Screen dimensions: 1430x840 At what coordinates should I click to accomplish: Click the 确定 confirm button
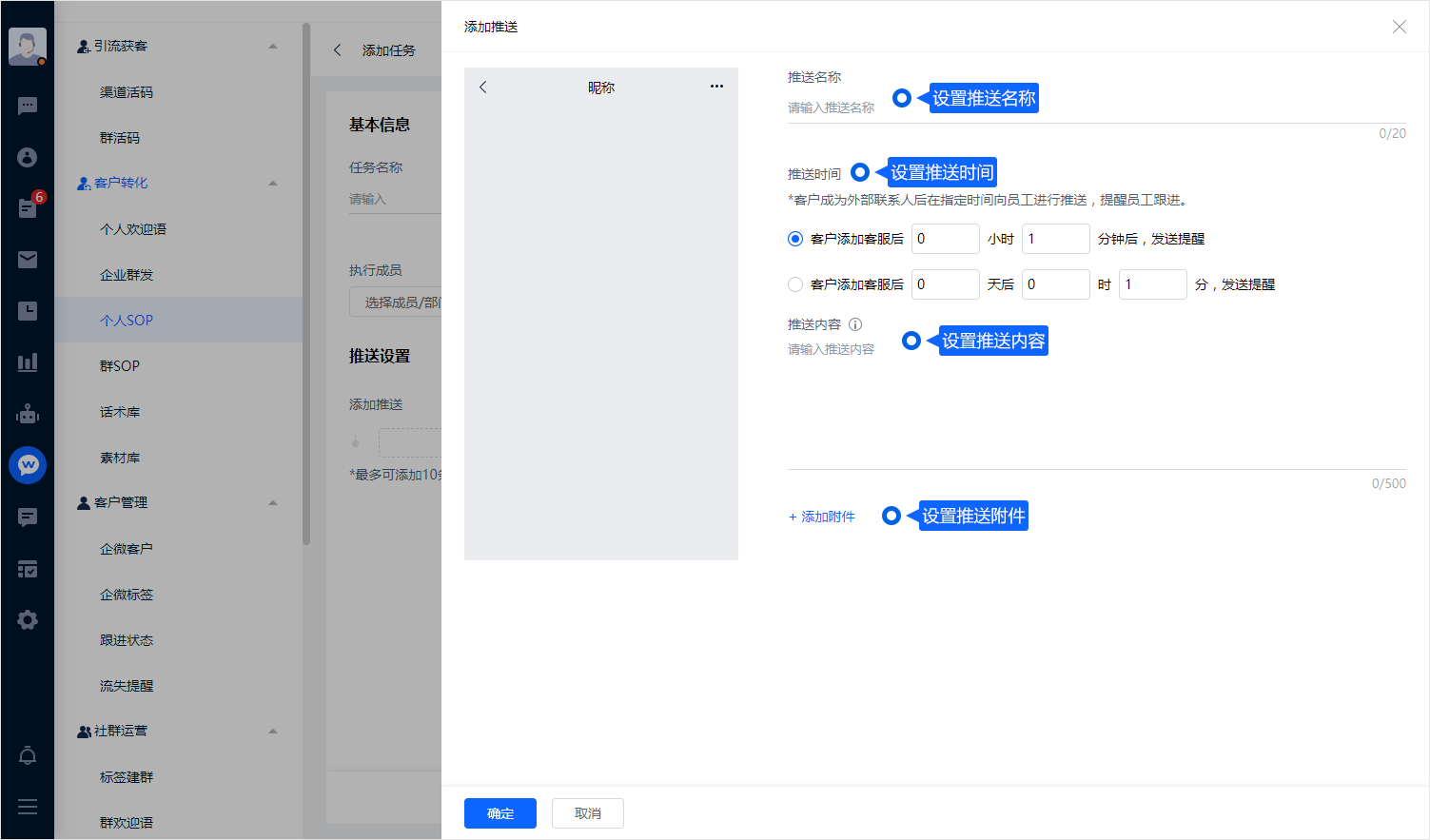500,813
